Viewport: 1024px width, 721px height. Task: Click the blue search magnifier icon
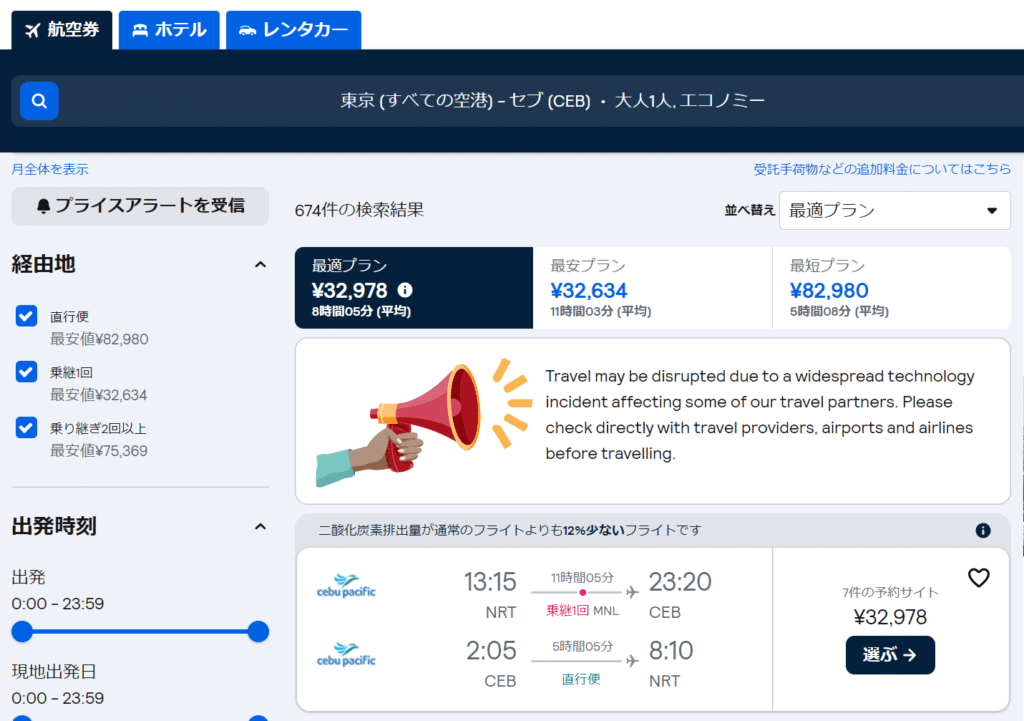click(x=39, y=101)
